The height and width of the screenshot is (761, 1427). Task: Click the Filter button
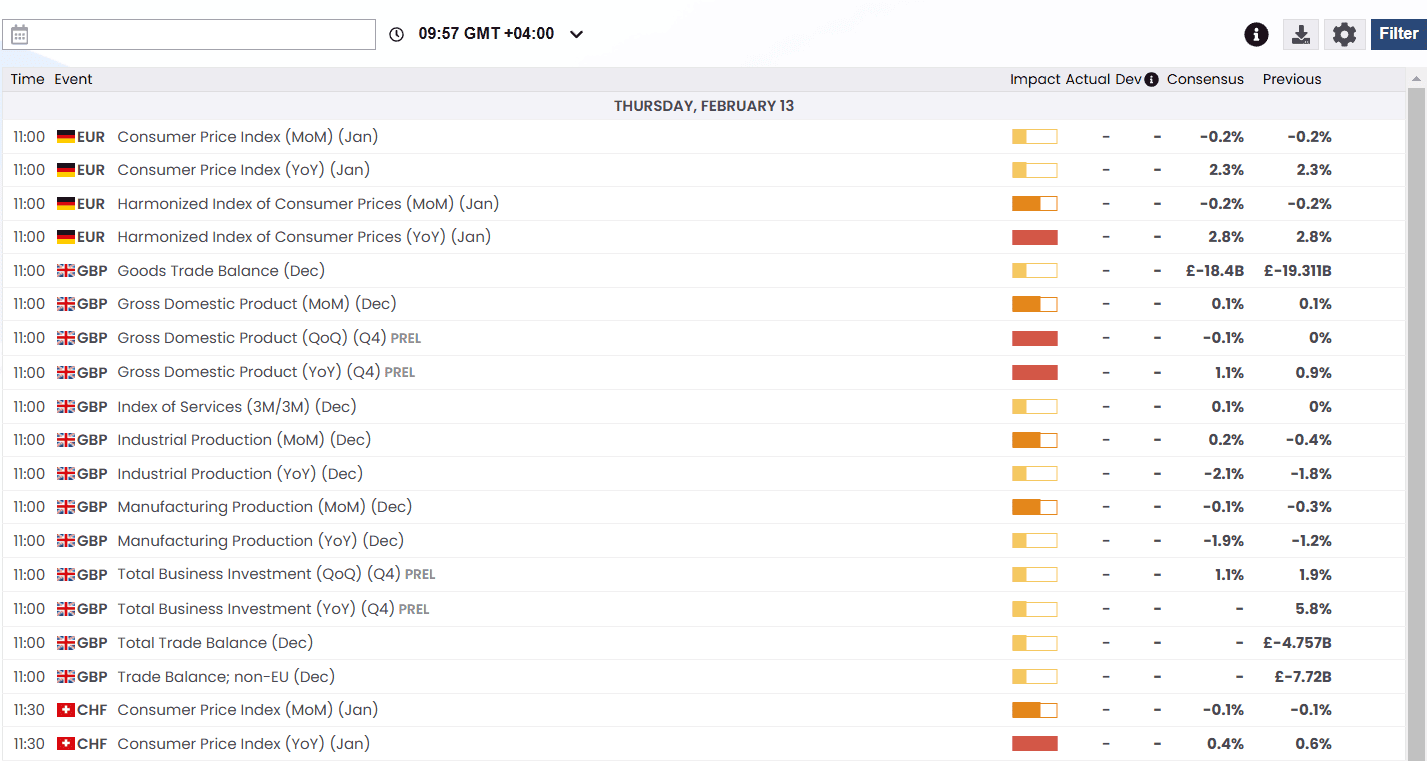click(x=1397, y=33)
